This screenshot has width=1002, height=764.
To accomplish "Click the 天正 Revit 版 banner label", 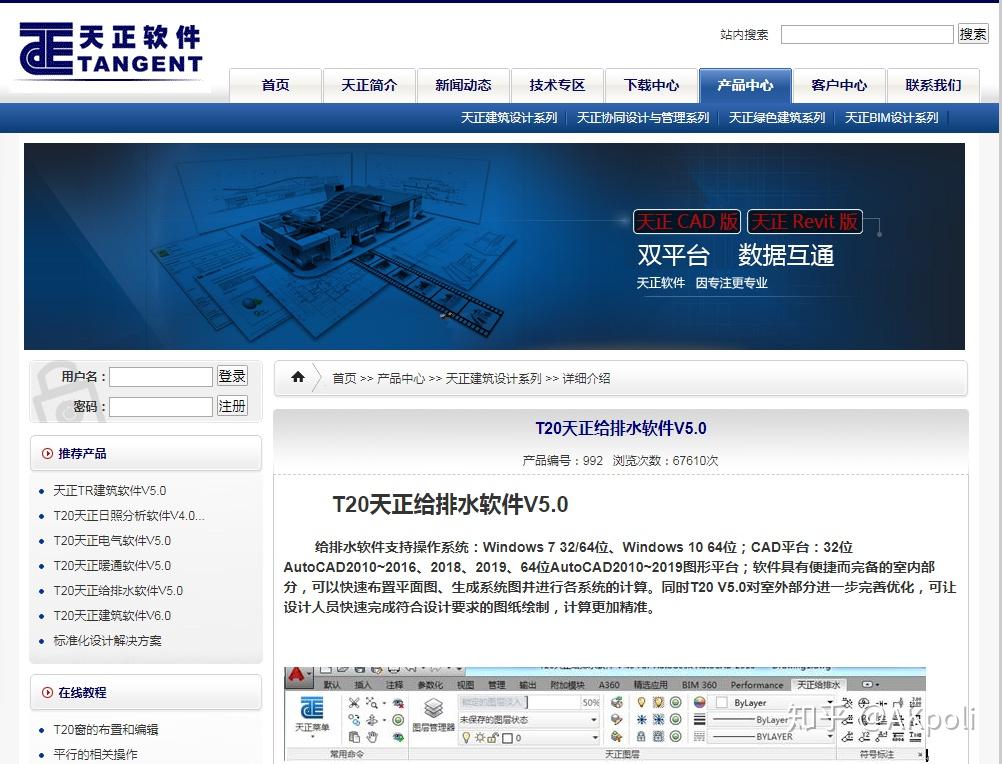I will point(805,222).
